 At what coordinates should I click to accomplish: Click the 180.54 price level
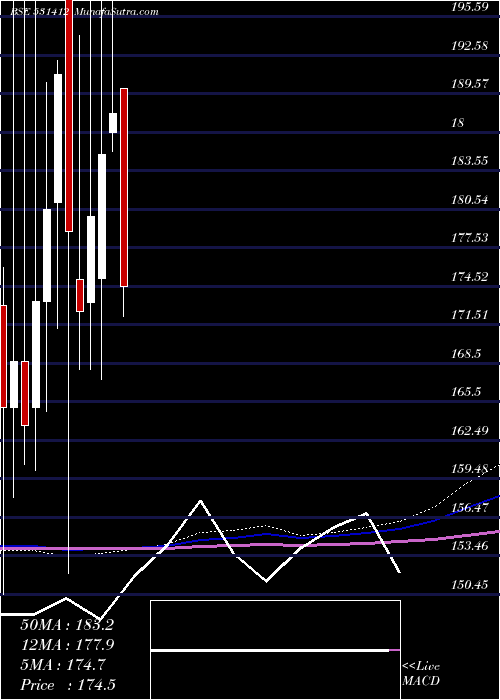469,199
